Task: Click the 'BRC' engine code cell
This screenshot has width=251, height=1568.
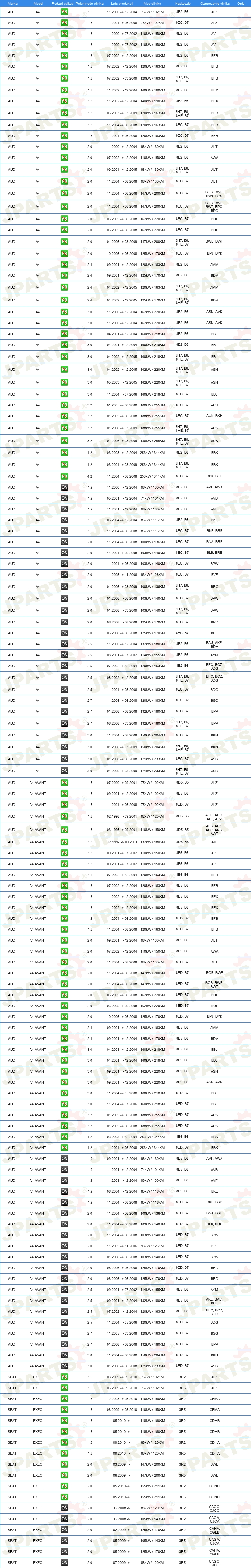Action: (214, 587)
